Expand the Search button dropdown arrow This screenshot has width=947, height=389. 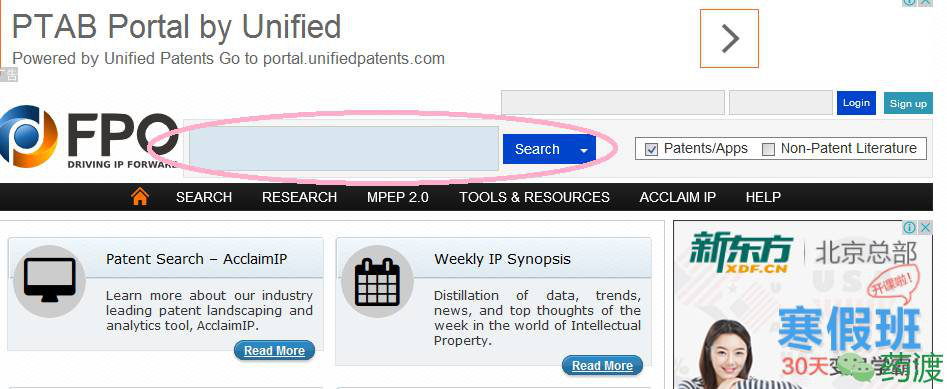(x=583, y=150)
